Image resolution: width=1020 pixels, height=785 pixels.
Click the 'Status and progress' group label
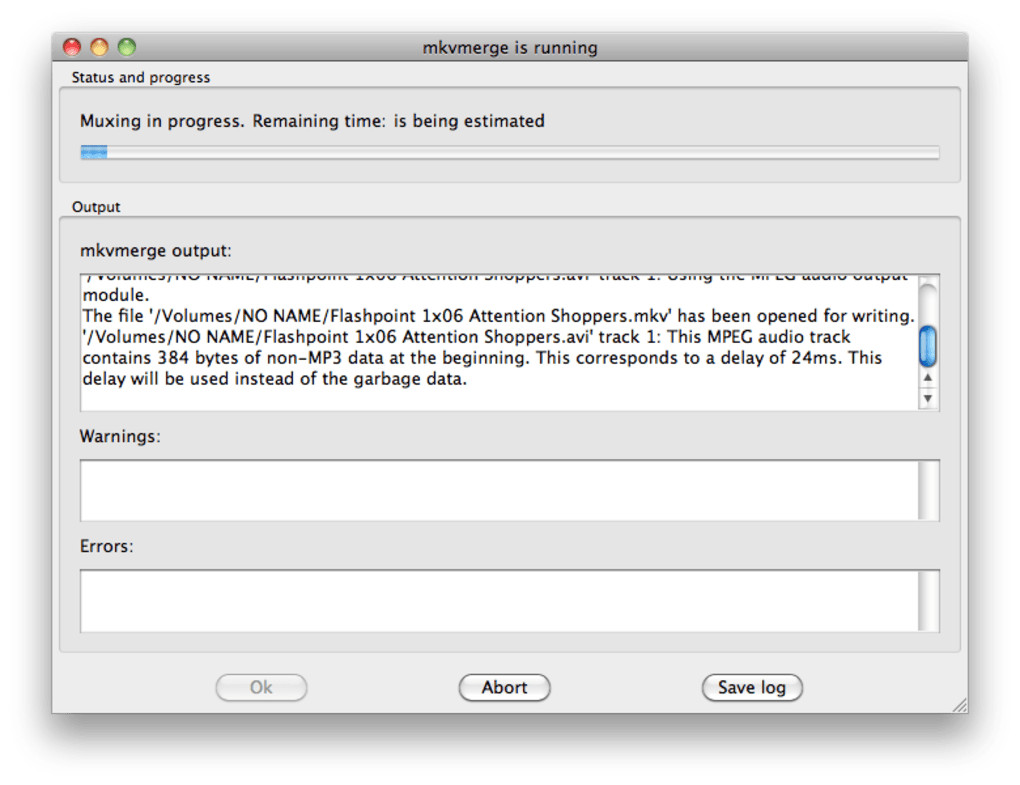[x=141, y=77]
